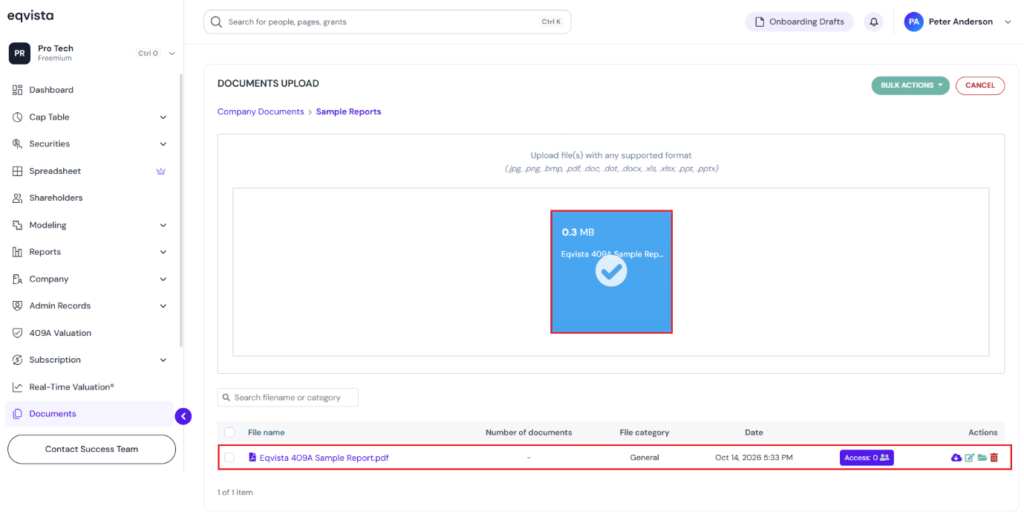1024x518 pixels.
Task: Delete the Eqvista 409A Sample Report file
Action: tap(994, 458)
